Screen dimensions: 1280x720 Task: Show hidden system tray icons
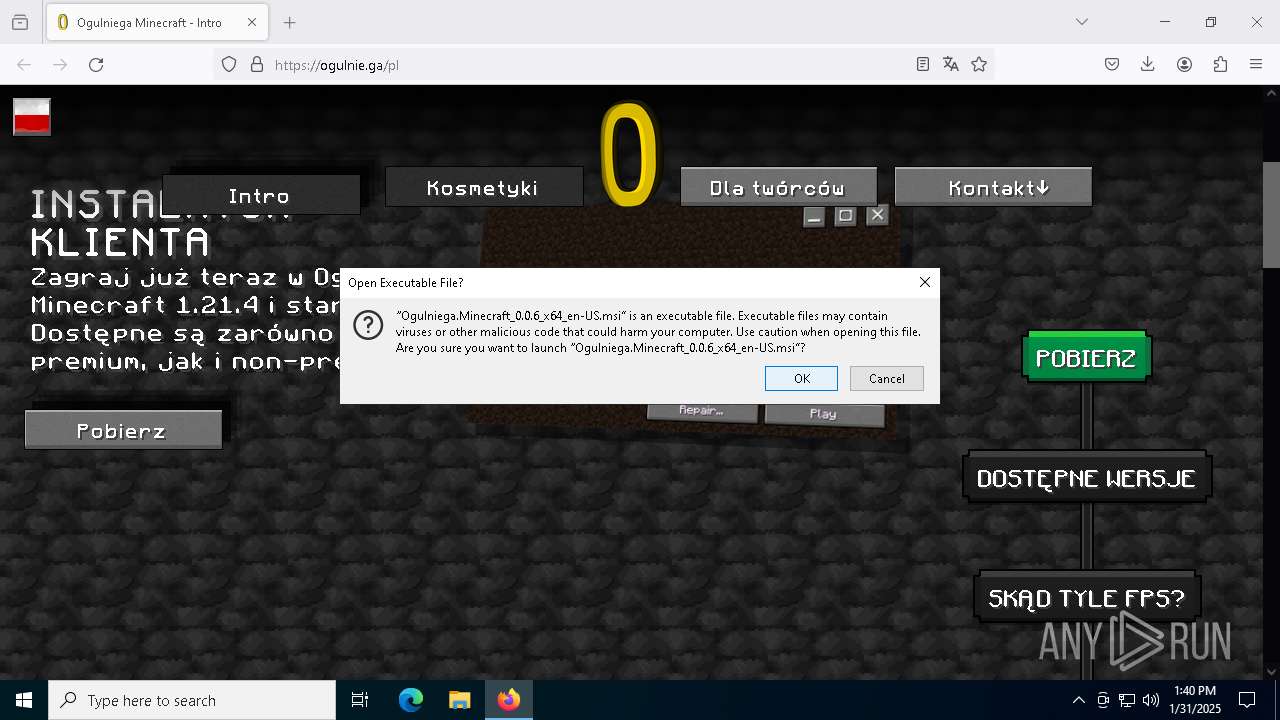pos(1078,700)
